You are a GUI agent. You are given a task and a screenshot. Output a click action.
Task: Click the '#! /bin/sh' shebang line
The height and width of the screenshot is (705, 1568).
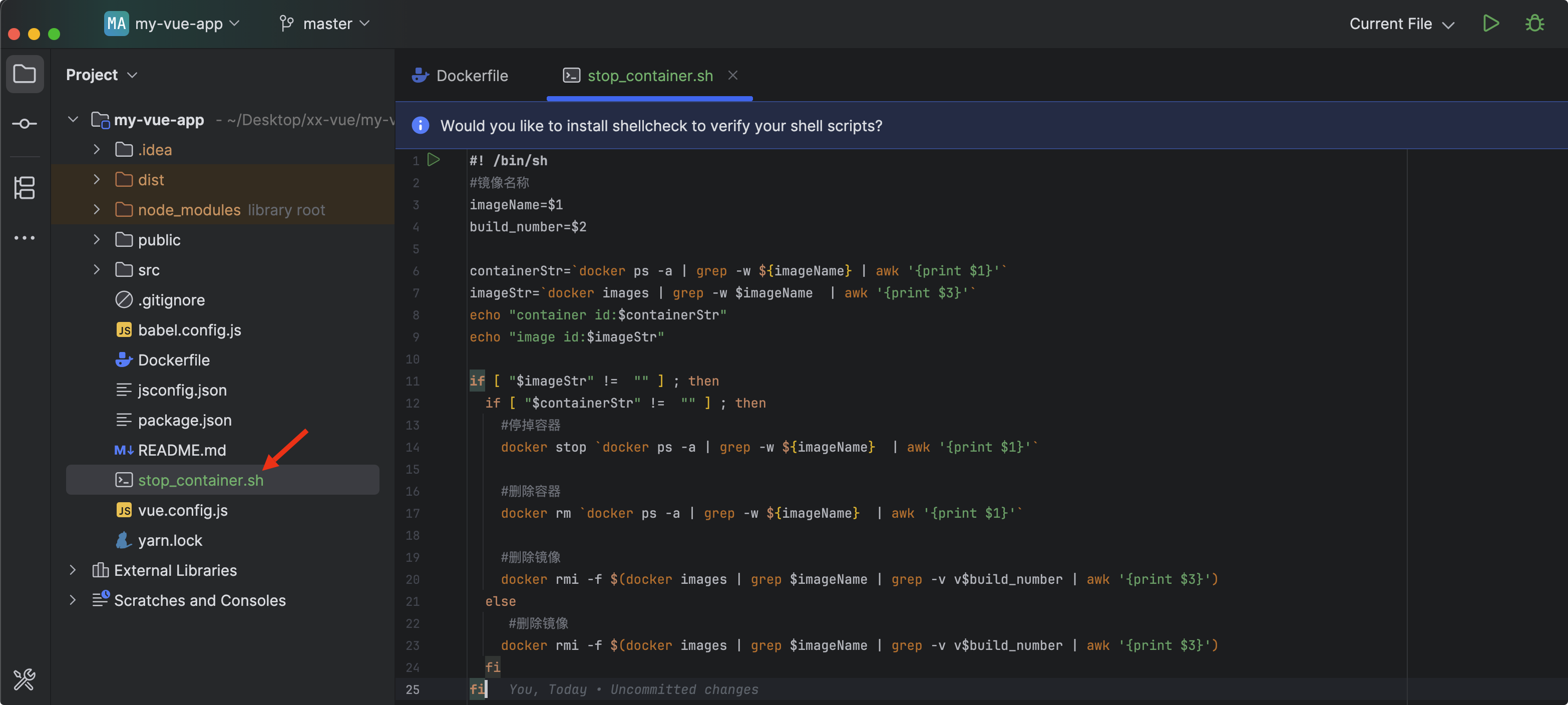tap(508, 160)
